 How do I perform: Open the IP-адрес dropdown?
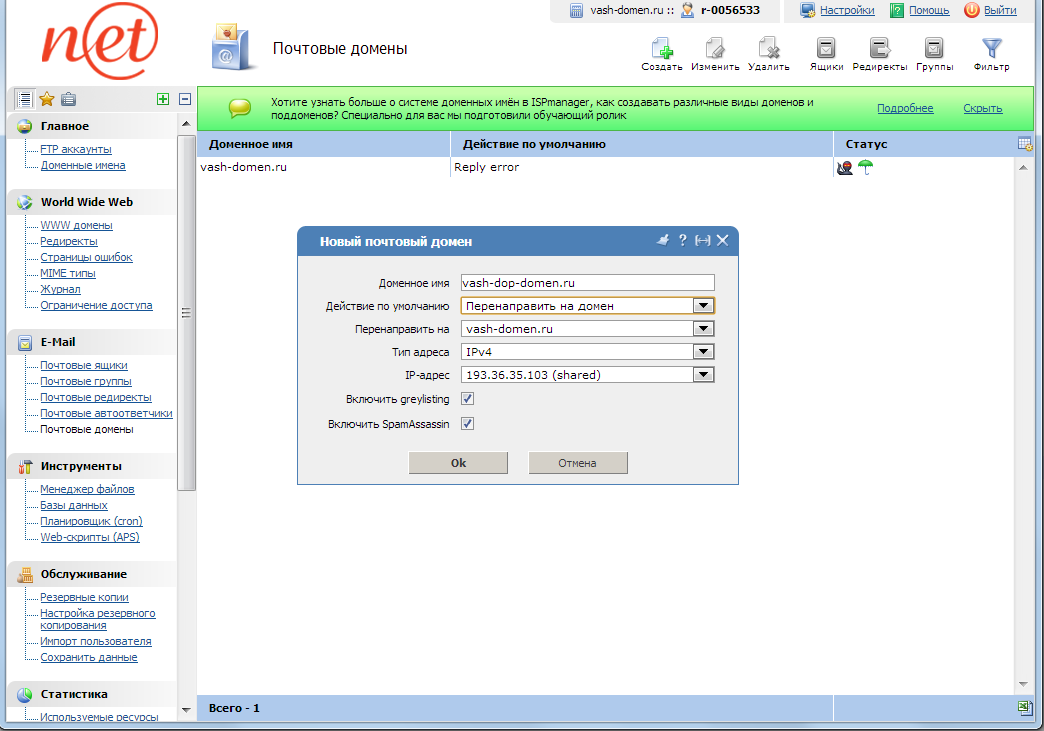pyautogui.click(x=703, y=375)
